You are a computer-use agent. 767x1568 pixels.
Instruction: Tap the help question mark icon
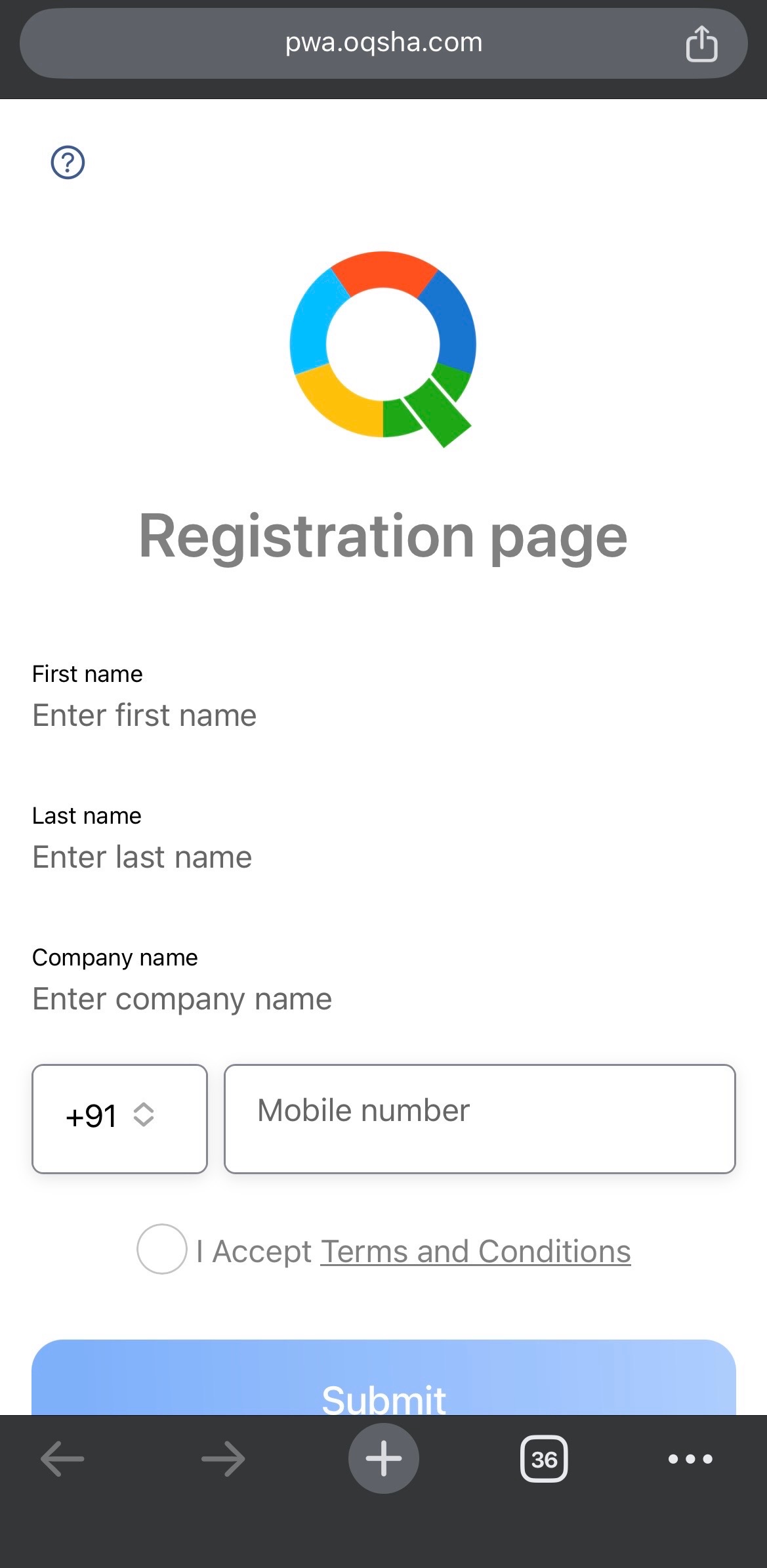point(68,162)
